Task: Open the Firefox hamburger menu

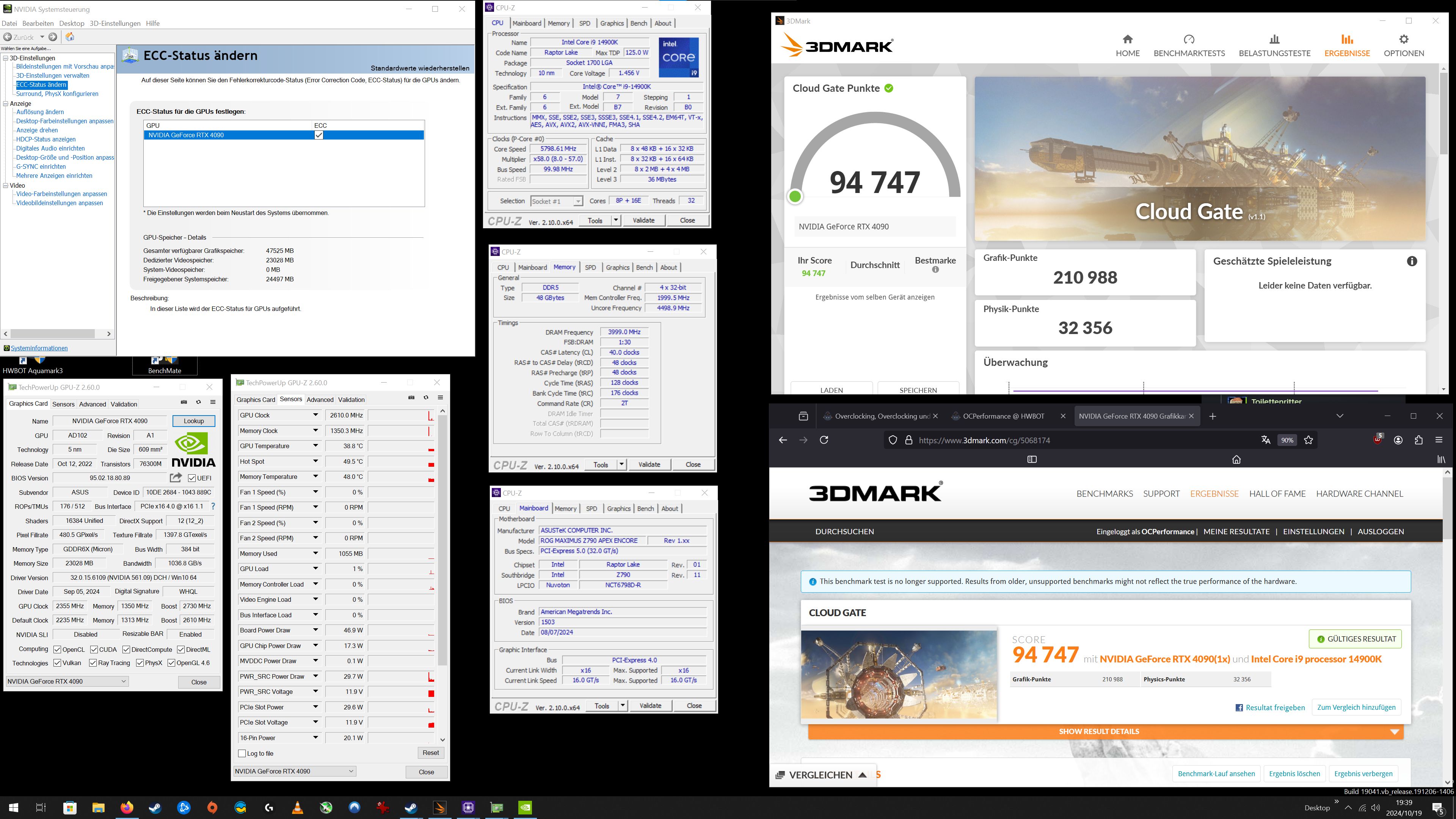Action: tap(1439, 440)
